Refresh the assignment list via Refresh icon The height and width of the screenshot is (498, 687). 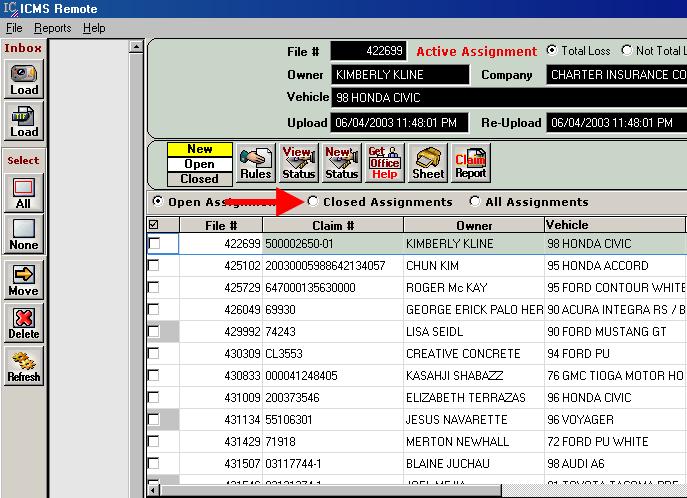24,366
